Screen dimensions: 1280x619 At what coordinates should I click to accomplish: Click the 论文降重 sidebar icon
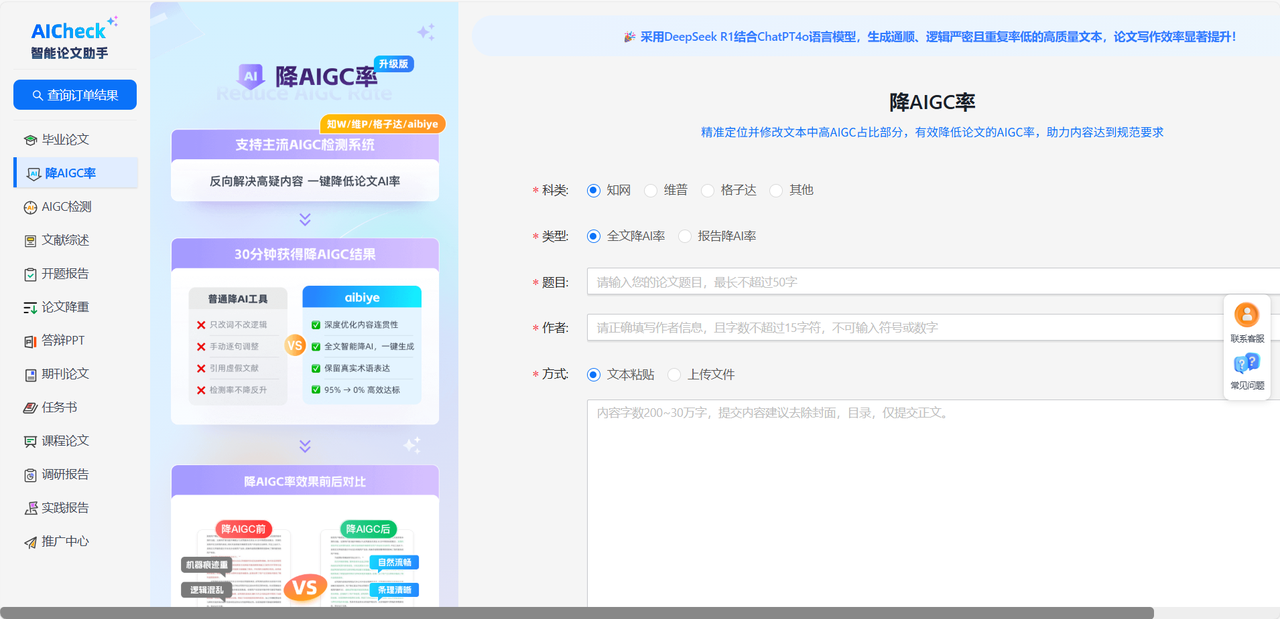31,307
